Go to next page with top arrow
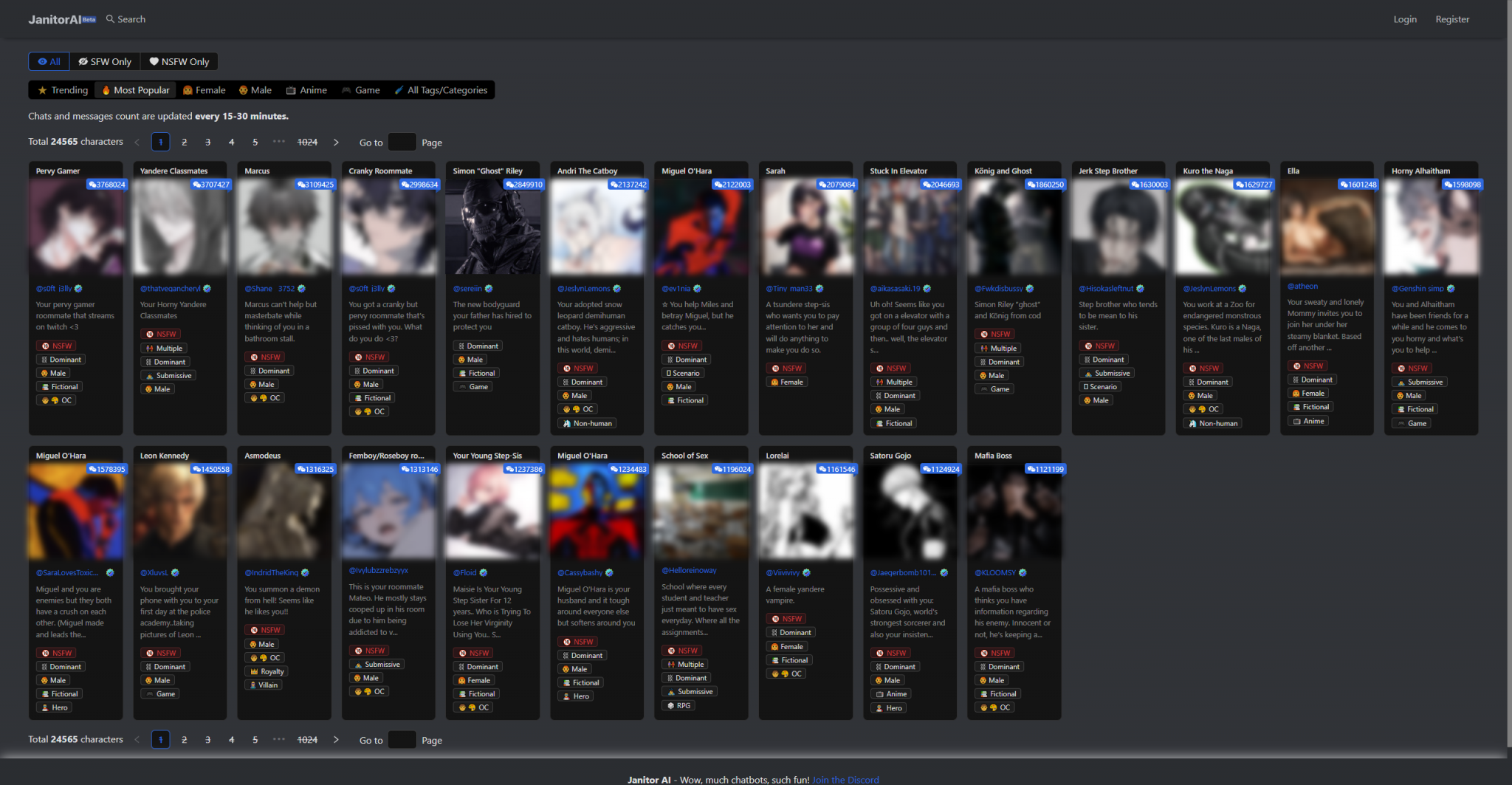 (336, 143)
